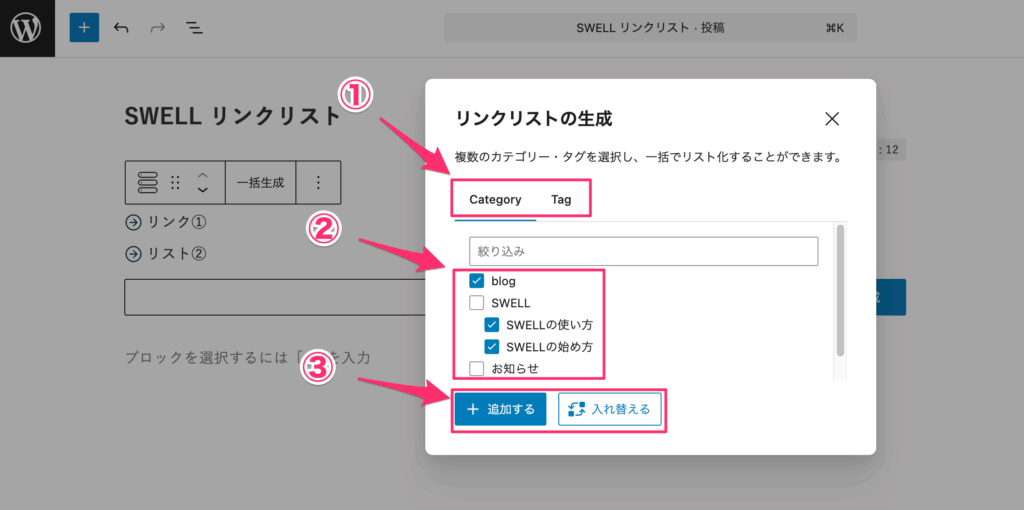Check the SWELL category checkbox
Image resolution: width=1024 pixels, height=510 pixels.
tap(477, 303)
